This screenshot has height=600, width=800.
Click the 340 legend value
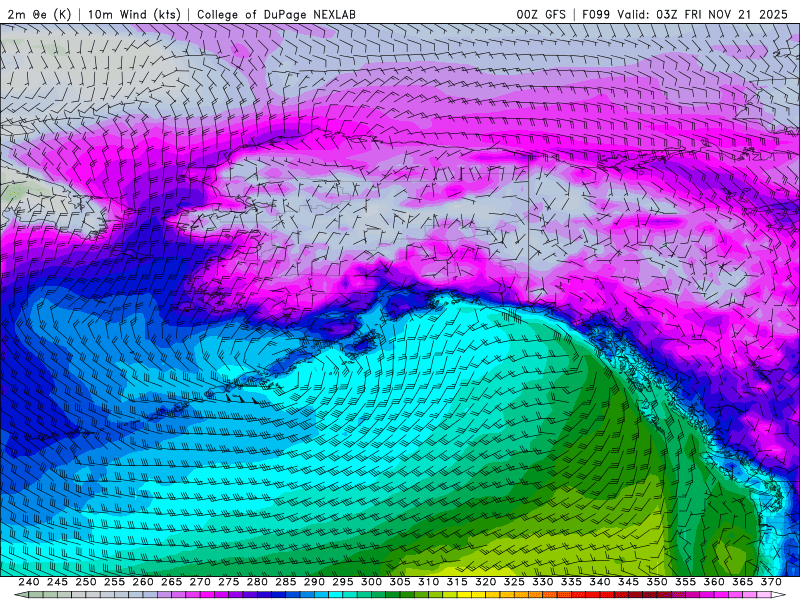(600, 582)
